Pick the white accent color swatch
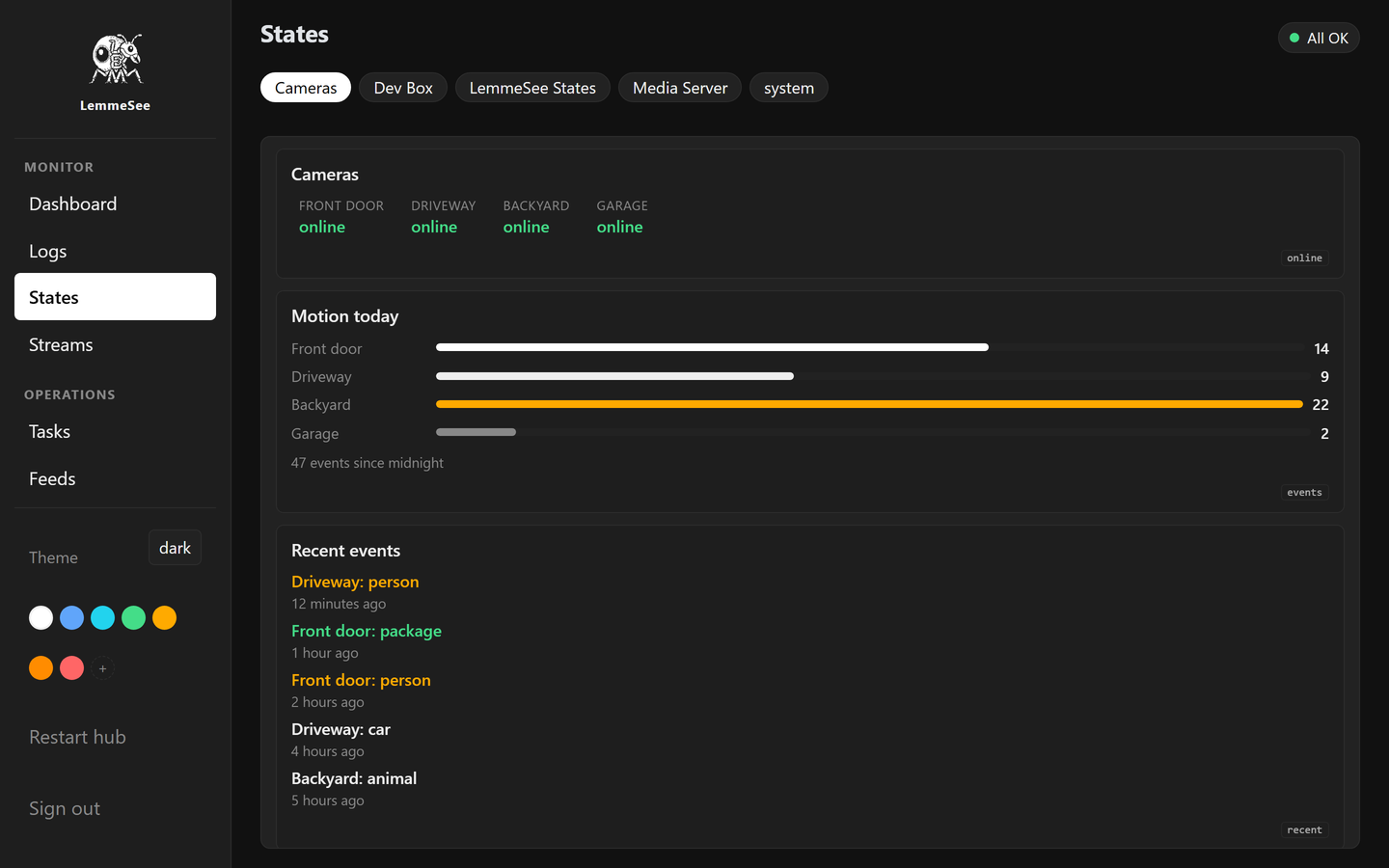The image size is (1389, 868). pos(41,618)
